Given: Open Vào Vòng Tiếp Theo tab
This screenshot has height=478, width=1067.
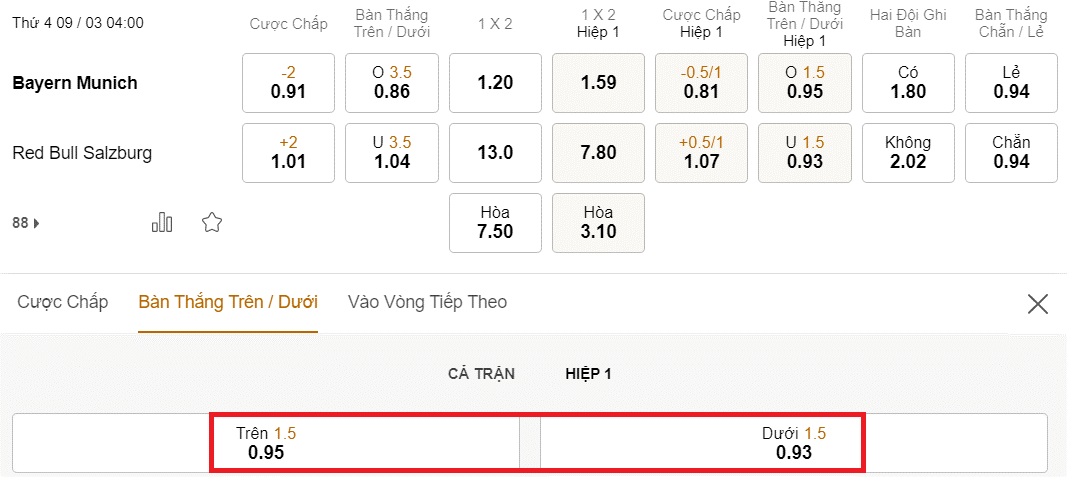Looking at the screenshot, I should 427,302.
